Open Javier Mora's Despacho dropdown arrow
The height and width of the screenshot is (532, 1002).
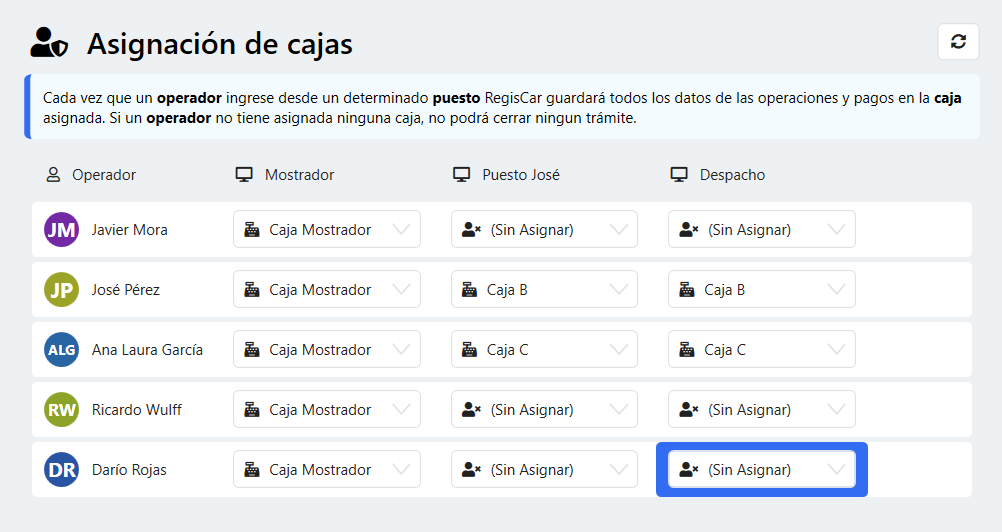(x=836, y=229)
